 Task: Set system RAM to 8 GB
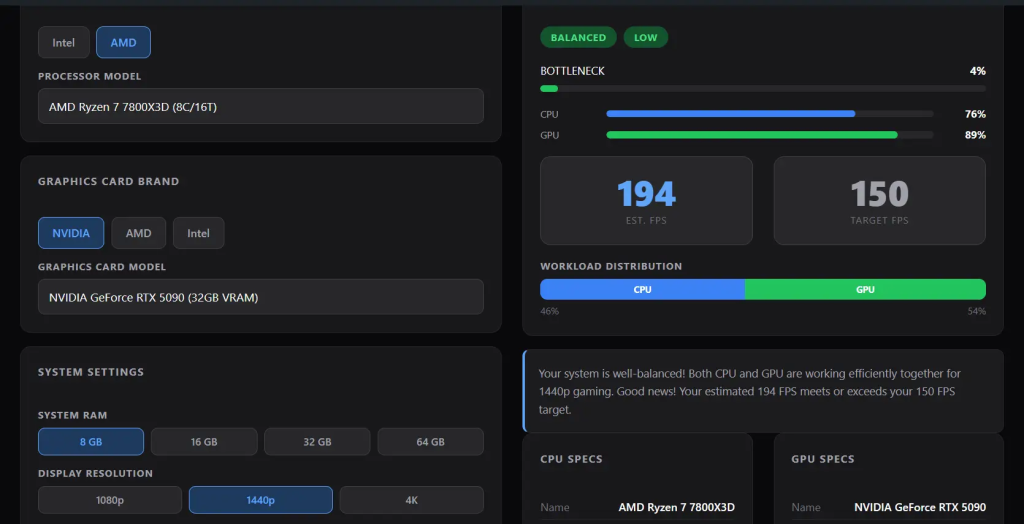tap(91, 442)
